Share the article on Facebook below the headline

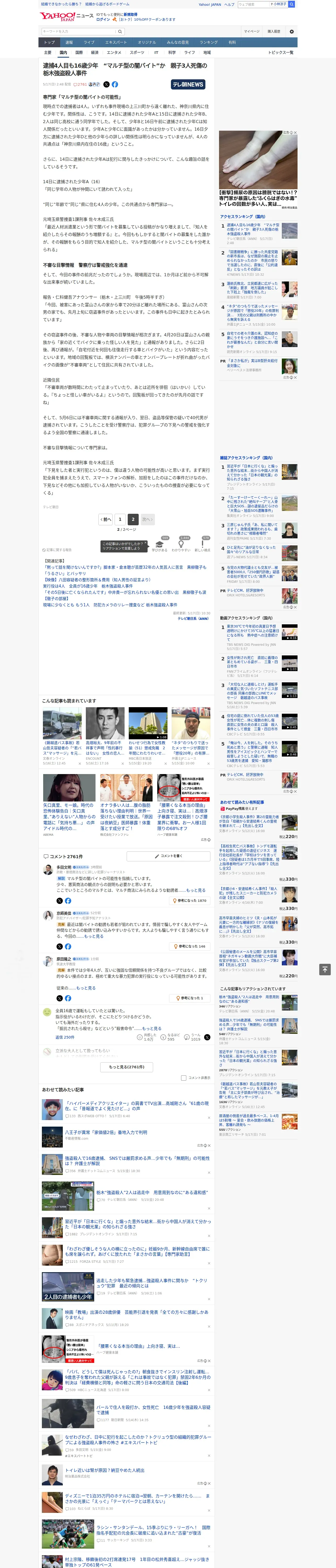click(115, 85)
